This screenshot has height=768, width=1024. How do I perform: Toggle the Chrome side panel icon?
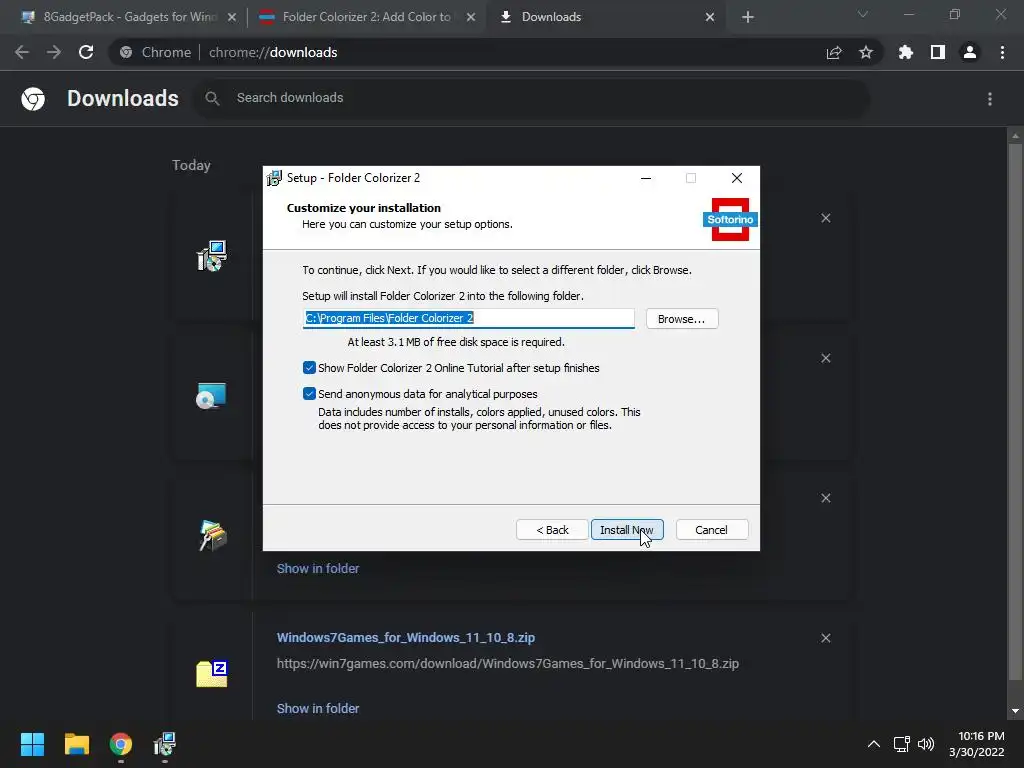click(x=938, y=52)
